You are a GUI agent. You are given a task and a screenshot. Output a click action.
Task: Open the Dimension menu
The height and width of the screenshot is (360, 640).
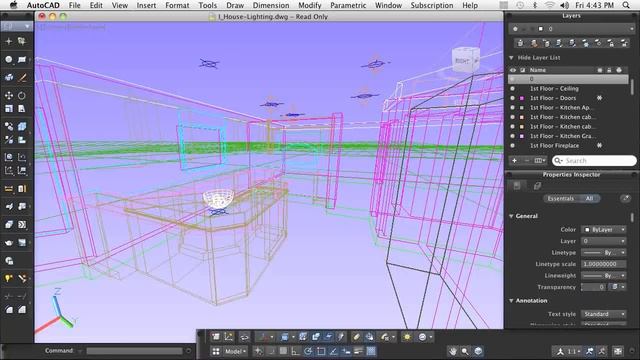[271, 5]
